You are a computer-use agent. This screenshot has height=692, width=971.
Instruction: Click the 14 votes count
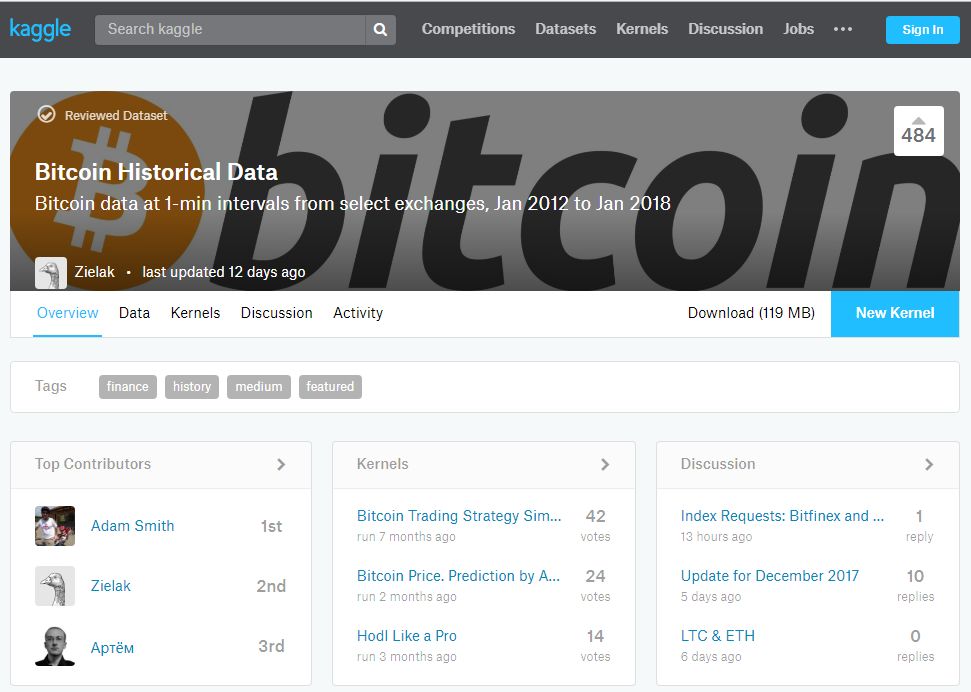click(x=595, y=646)
